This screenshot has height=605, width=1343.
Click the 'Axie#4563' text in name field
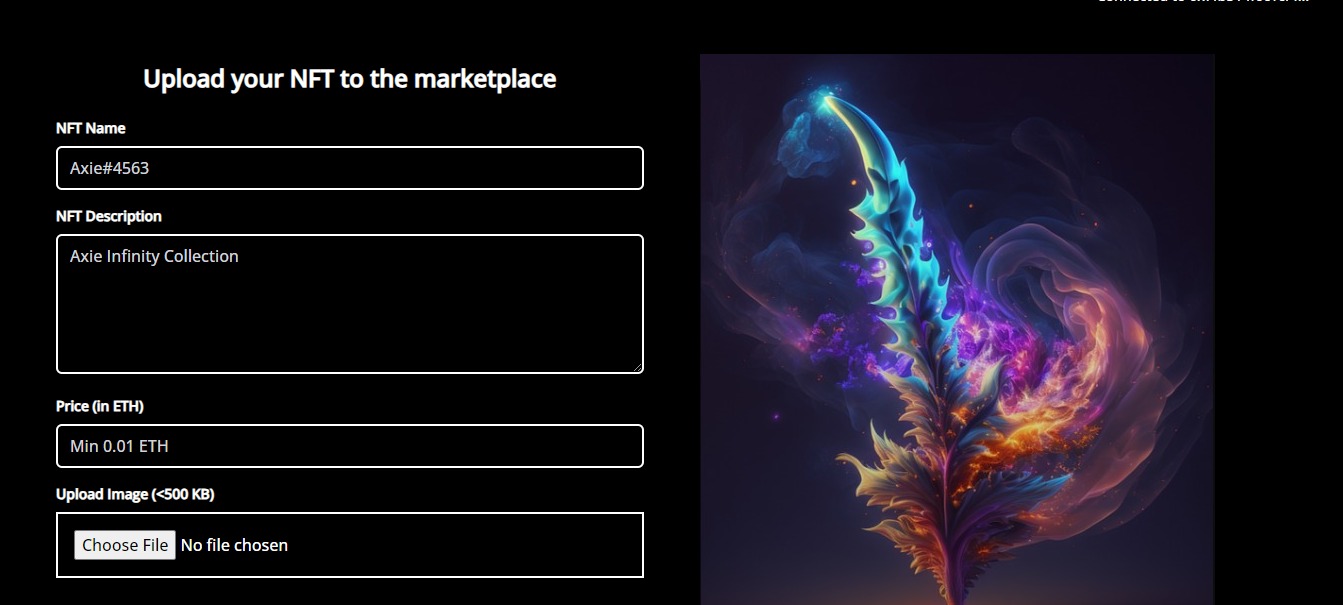pyautogui.click(x=110, y=168)
